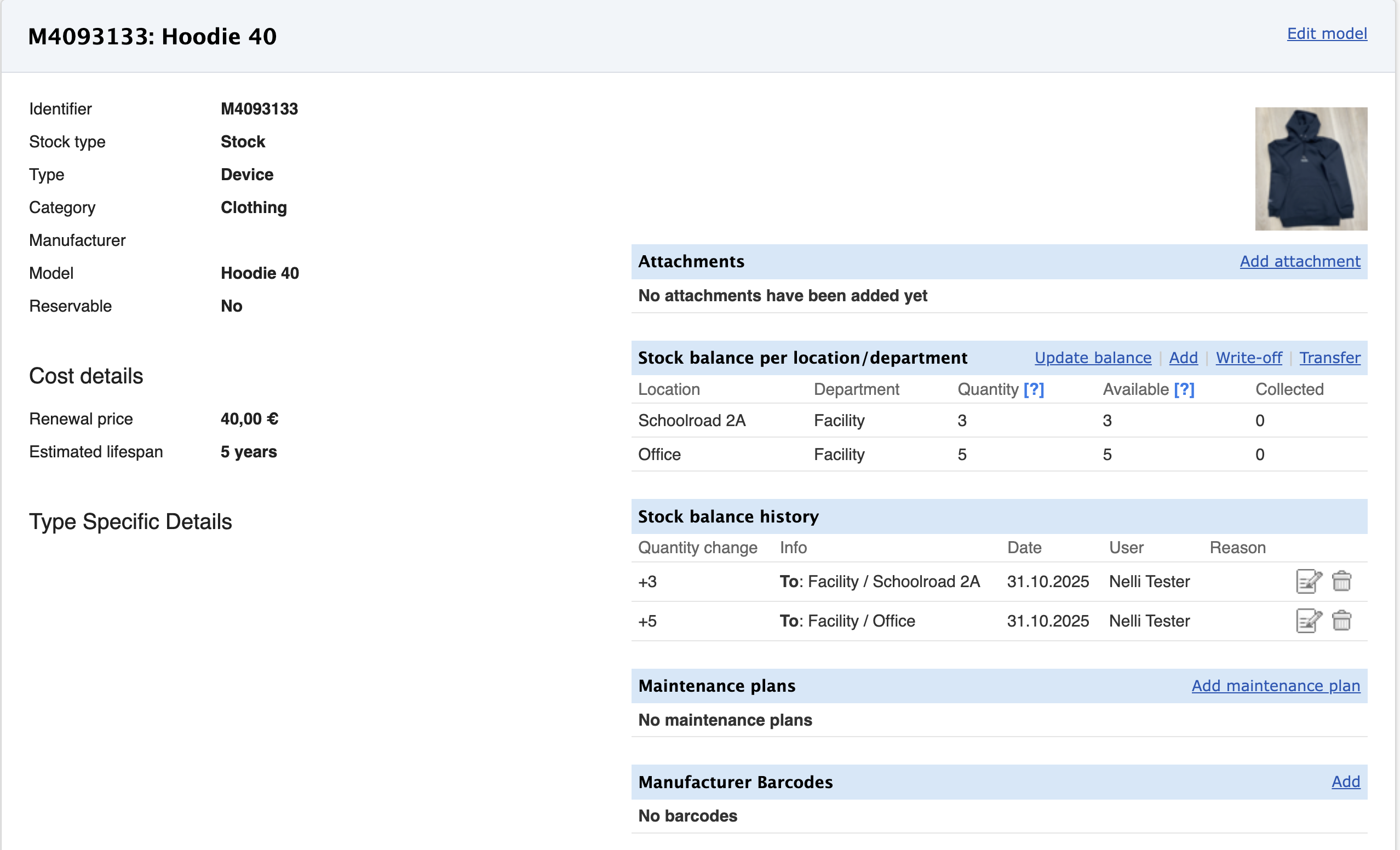Click the Stock balance history section header
1400x850 pixels.
click(728, 516)
